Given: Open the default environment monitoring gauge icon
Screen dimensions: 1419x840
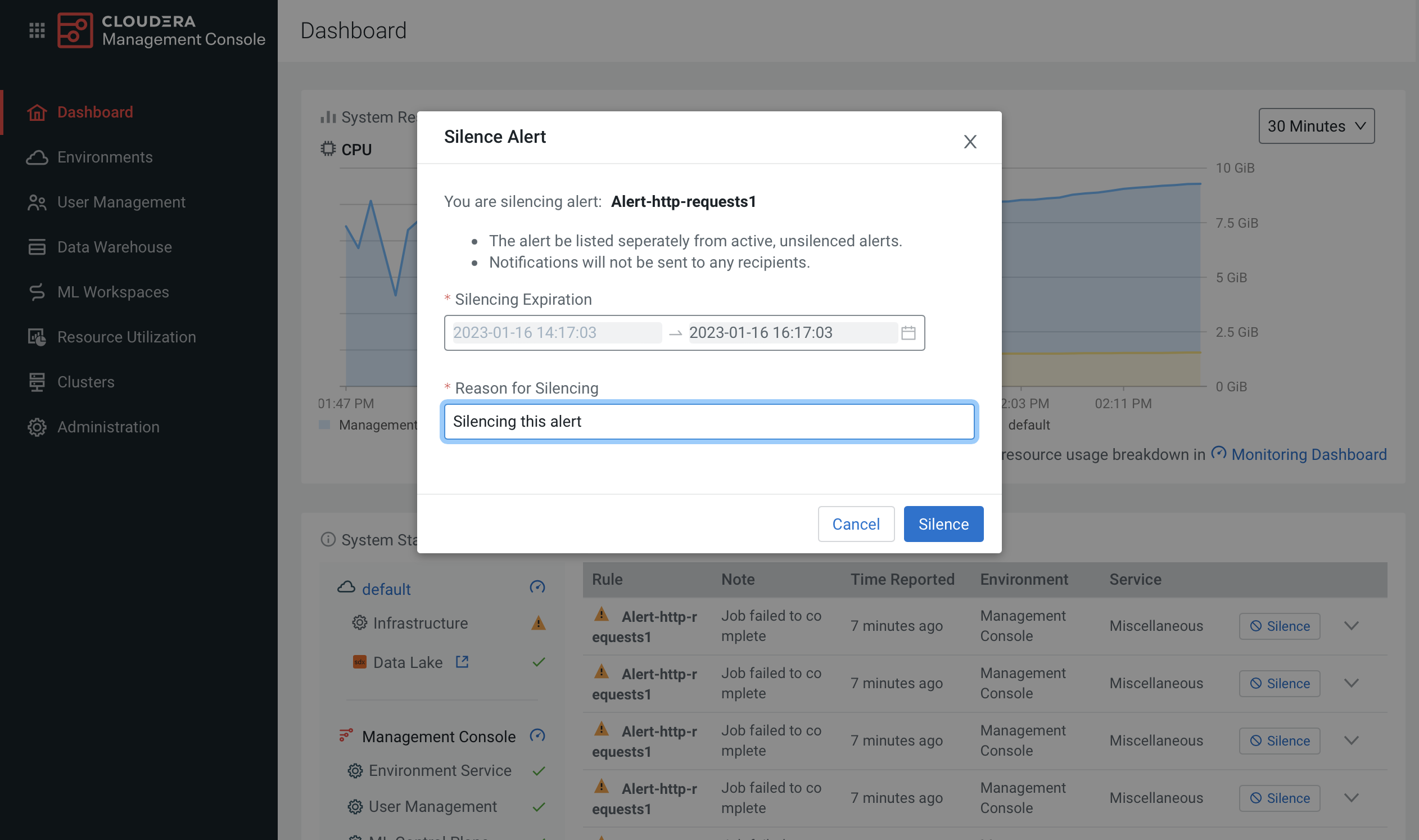Looking at the screenshot, I should pos(536,588).
